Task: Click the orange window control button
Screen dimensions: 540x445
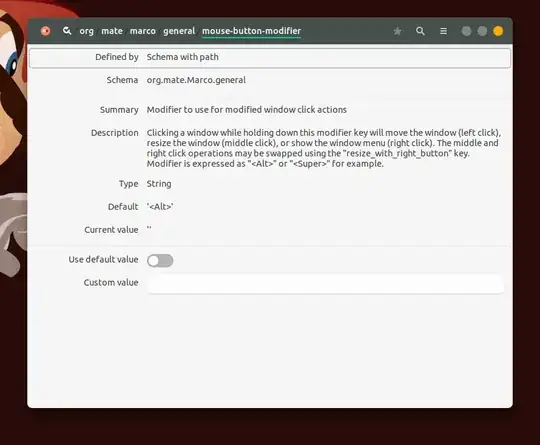Action: (x=498, y=31)
